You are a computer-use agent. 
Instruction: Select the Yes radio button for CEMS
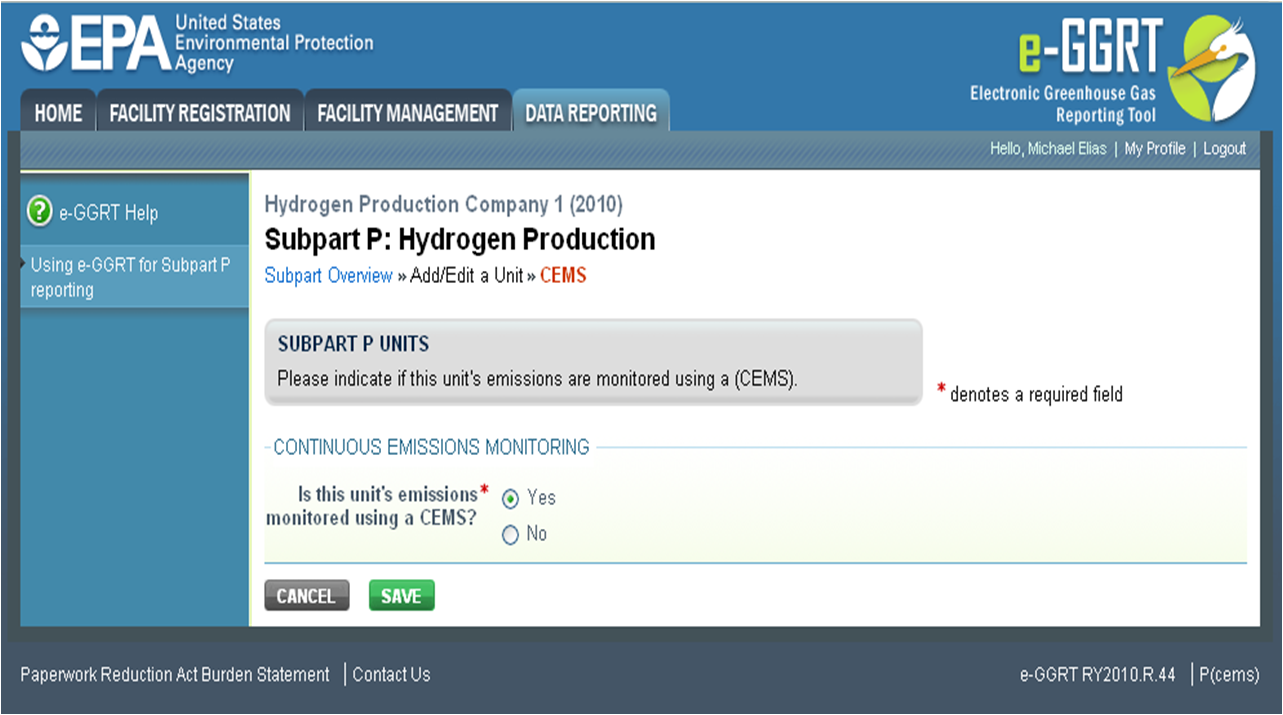pyautogui.click(x=511, y=498)
